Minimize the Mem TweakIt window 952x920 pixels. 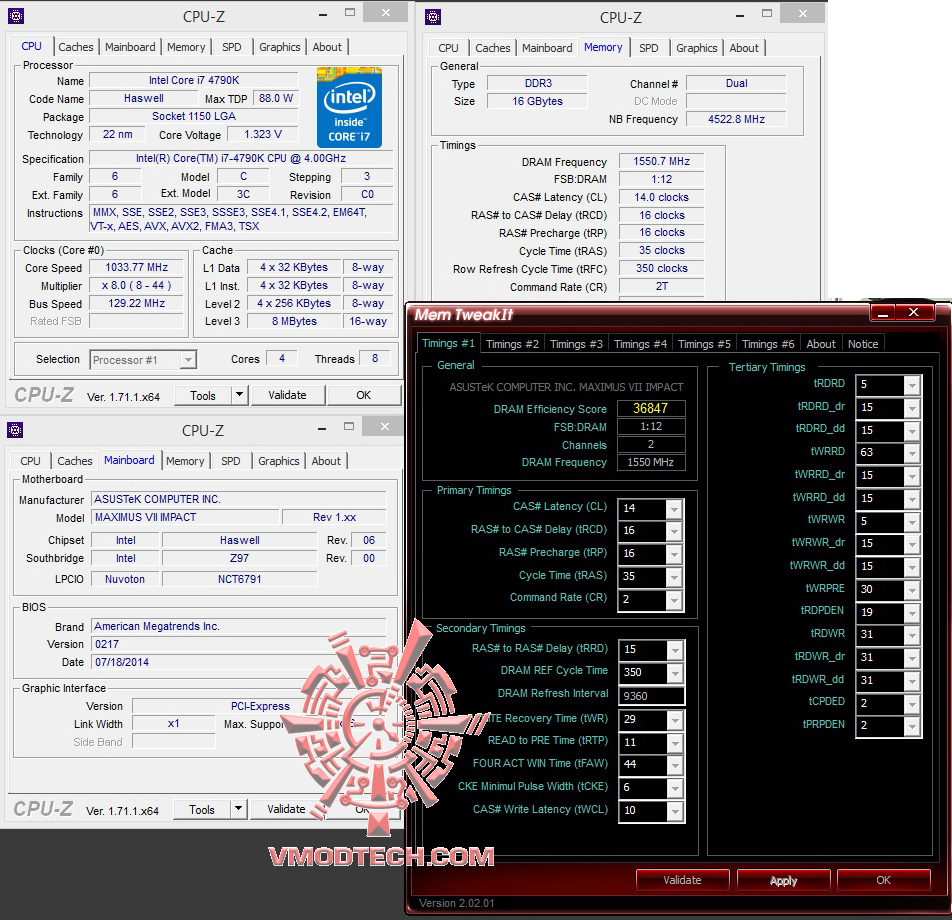coord(883,313)
